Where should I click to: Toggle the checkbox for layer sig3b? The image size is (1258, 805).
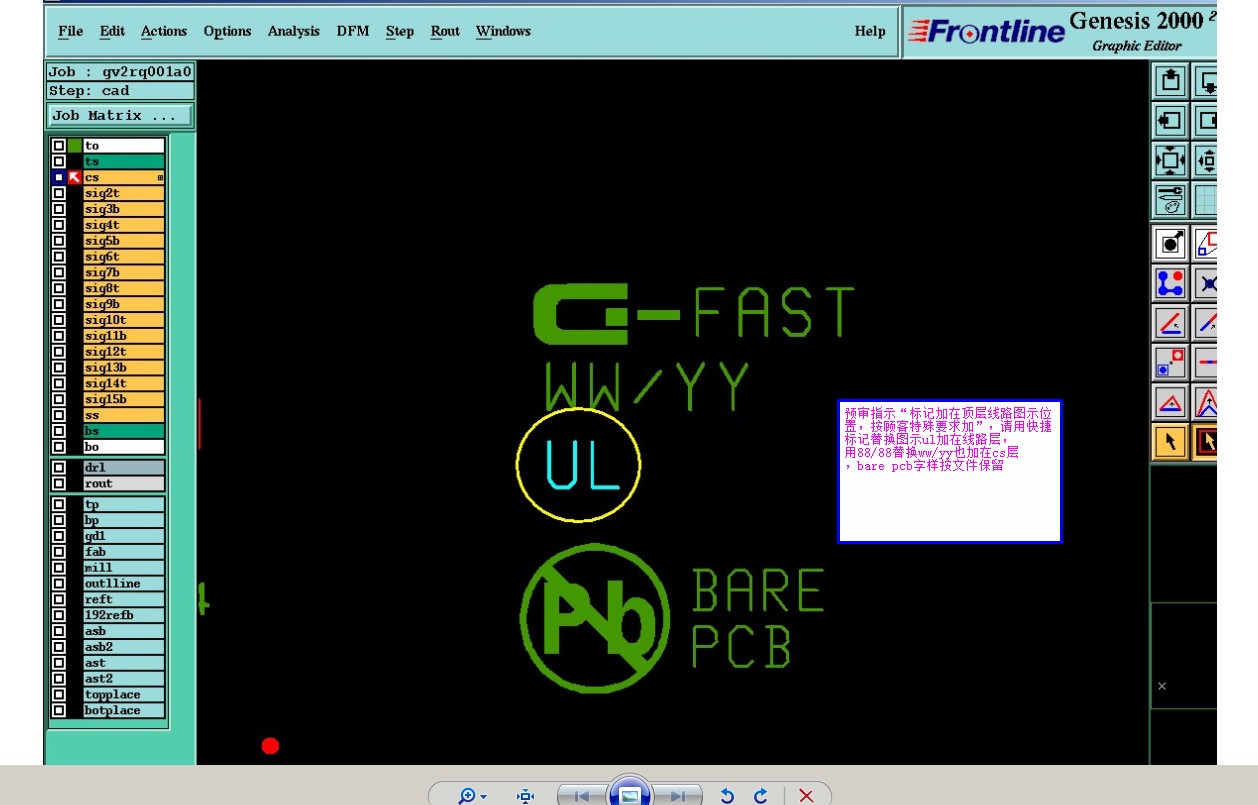point(59,209)
